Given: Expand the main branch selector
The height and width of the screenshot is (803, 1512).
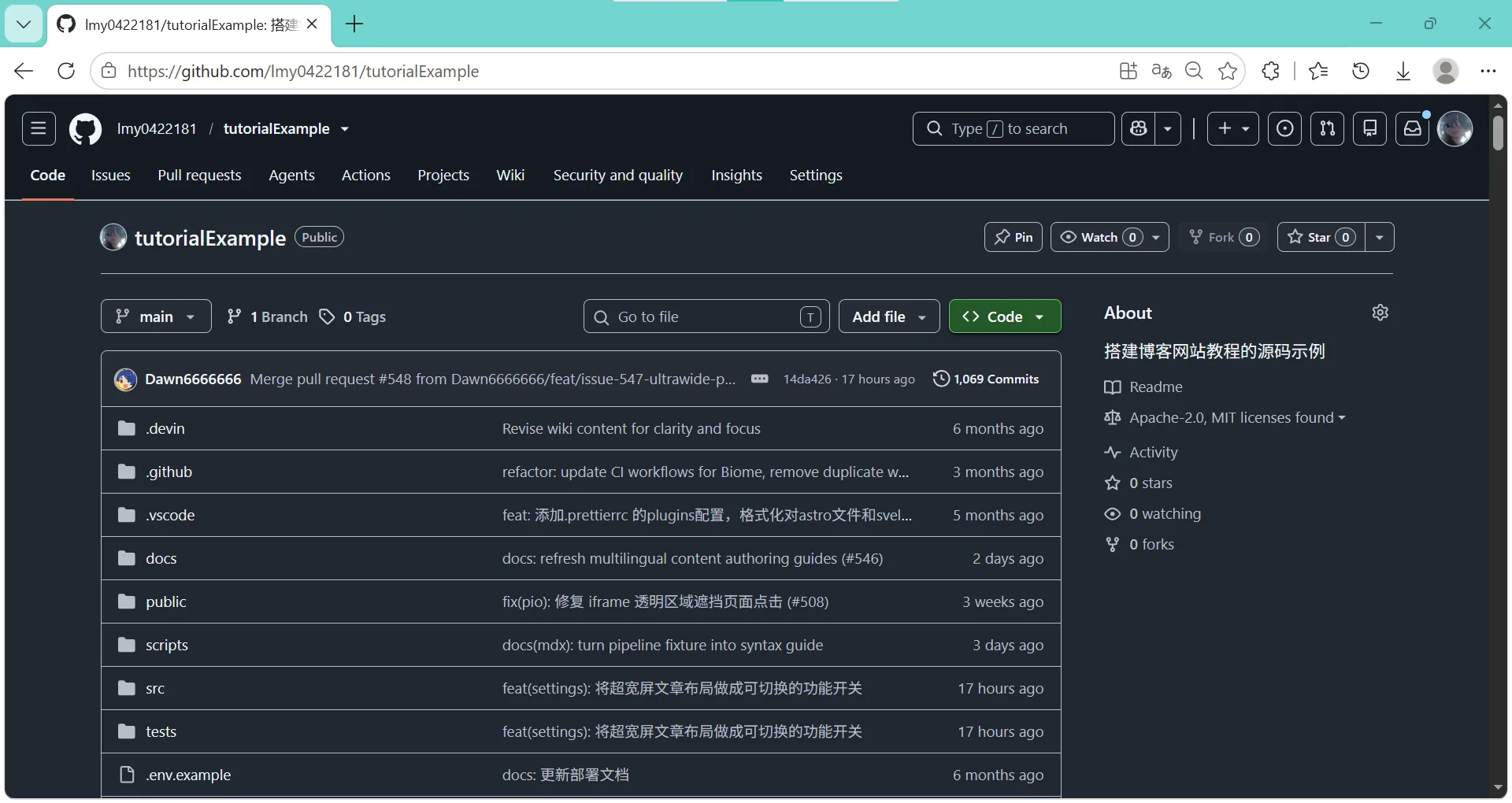Looking at the screenshot, I should coord(156,316).
